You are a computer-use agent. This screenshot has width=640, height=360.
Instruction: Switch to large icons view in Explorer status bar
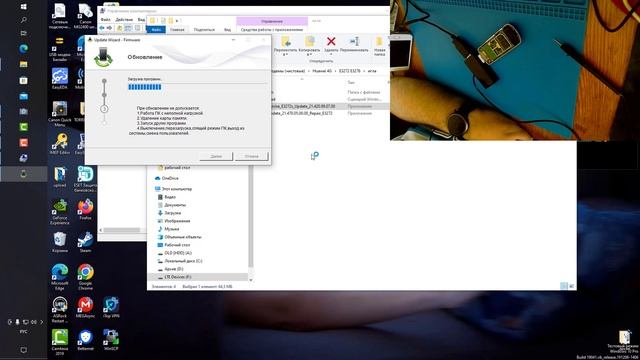pos(571,287)
